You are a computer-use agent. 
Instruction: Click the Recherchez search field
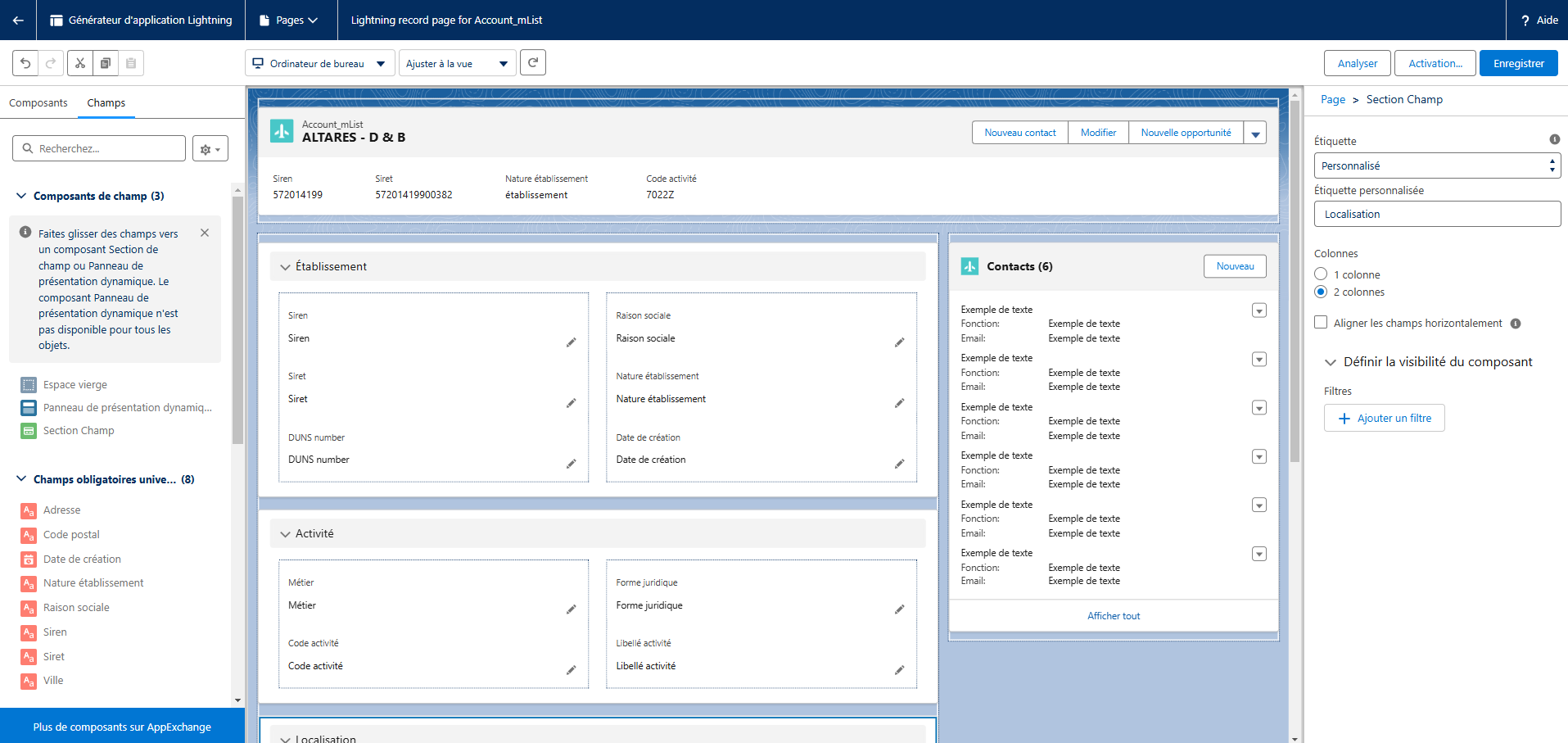tap(99, 148)
